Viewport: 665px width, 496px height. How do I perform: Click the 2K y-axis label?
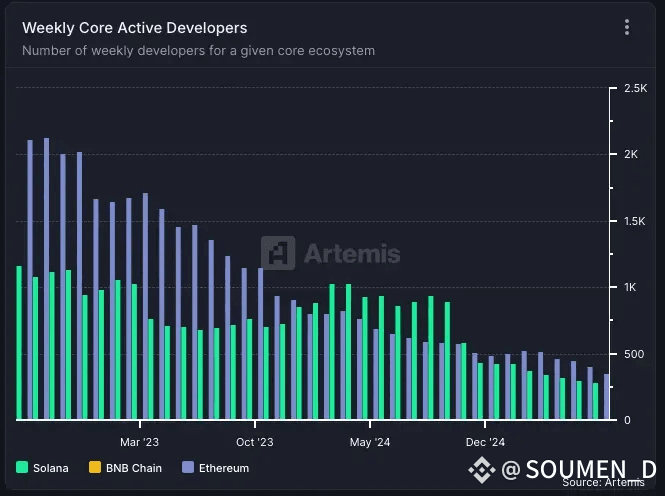click(631, 154)
